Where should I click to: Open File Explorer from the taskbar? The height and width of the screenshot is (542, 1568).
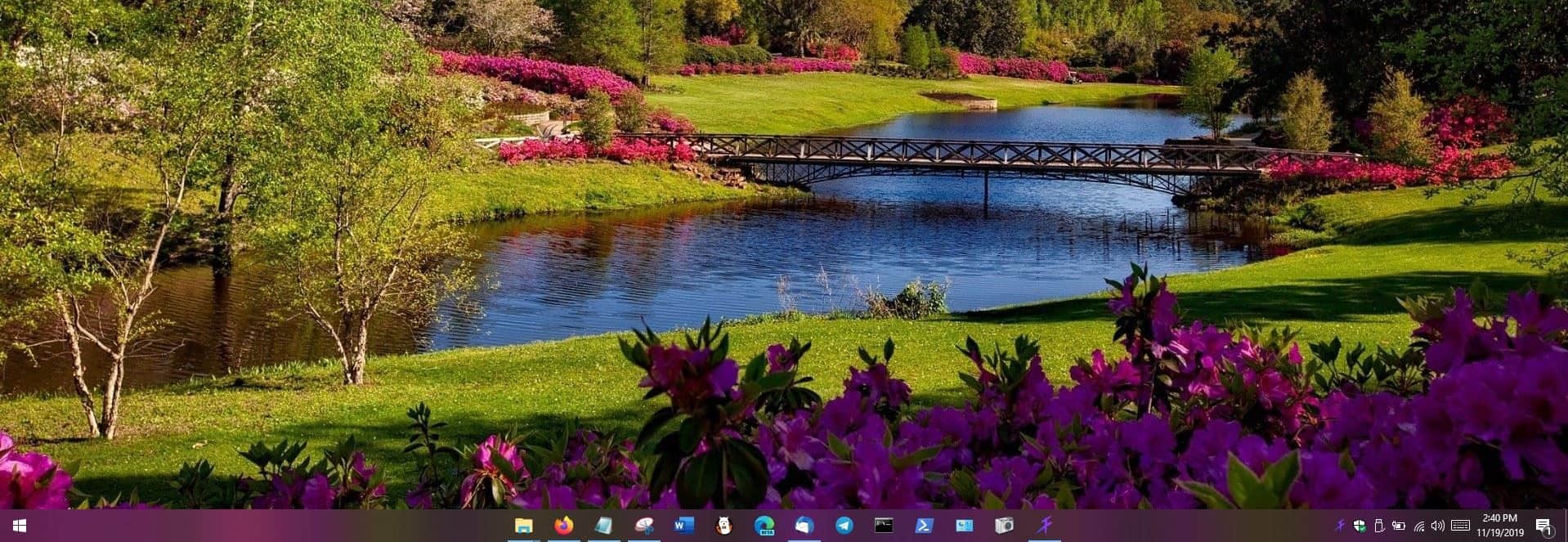tap(523, 526)
